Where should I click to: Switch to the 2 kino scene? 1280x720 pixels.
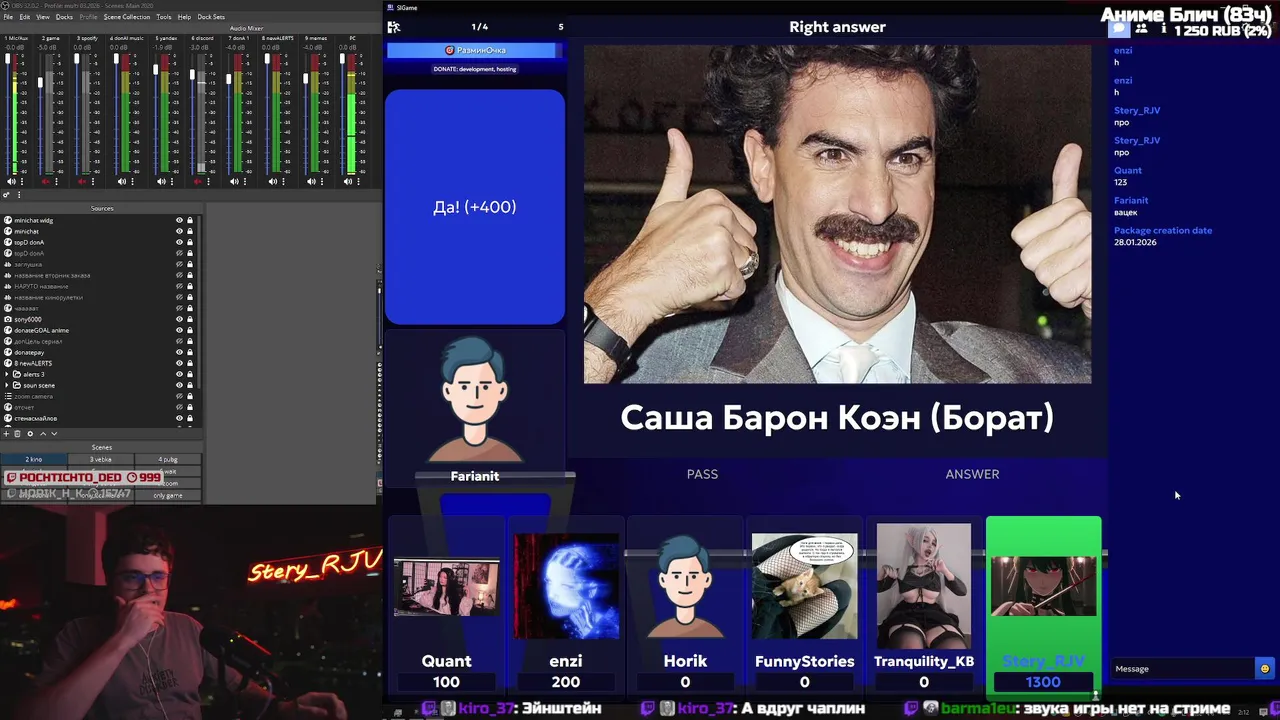(x=33, y=459)
